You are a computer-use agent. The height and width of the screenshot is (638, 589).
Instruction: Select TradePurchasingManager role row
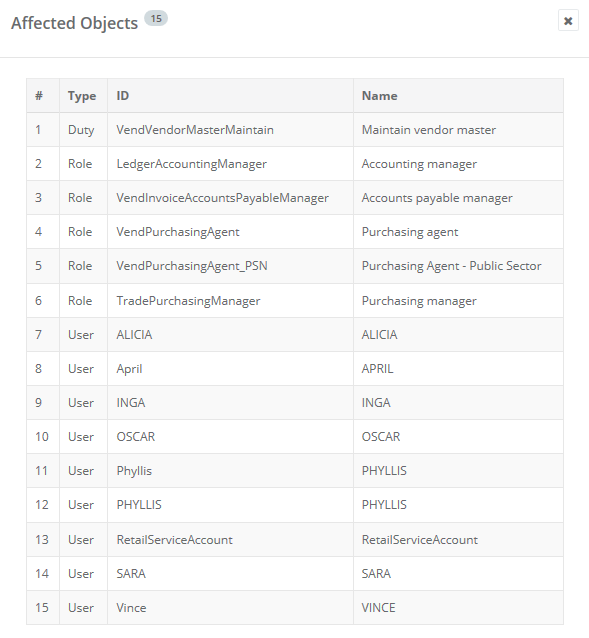click(x=295, y=301)
